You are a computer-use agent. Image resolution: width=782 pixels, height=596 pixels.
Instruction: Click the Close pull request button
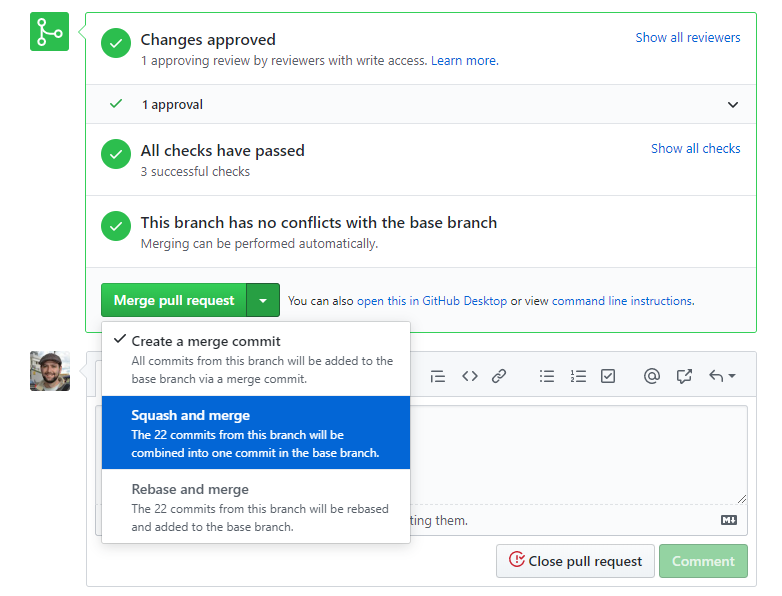click(x=575, y=561)
